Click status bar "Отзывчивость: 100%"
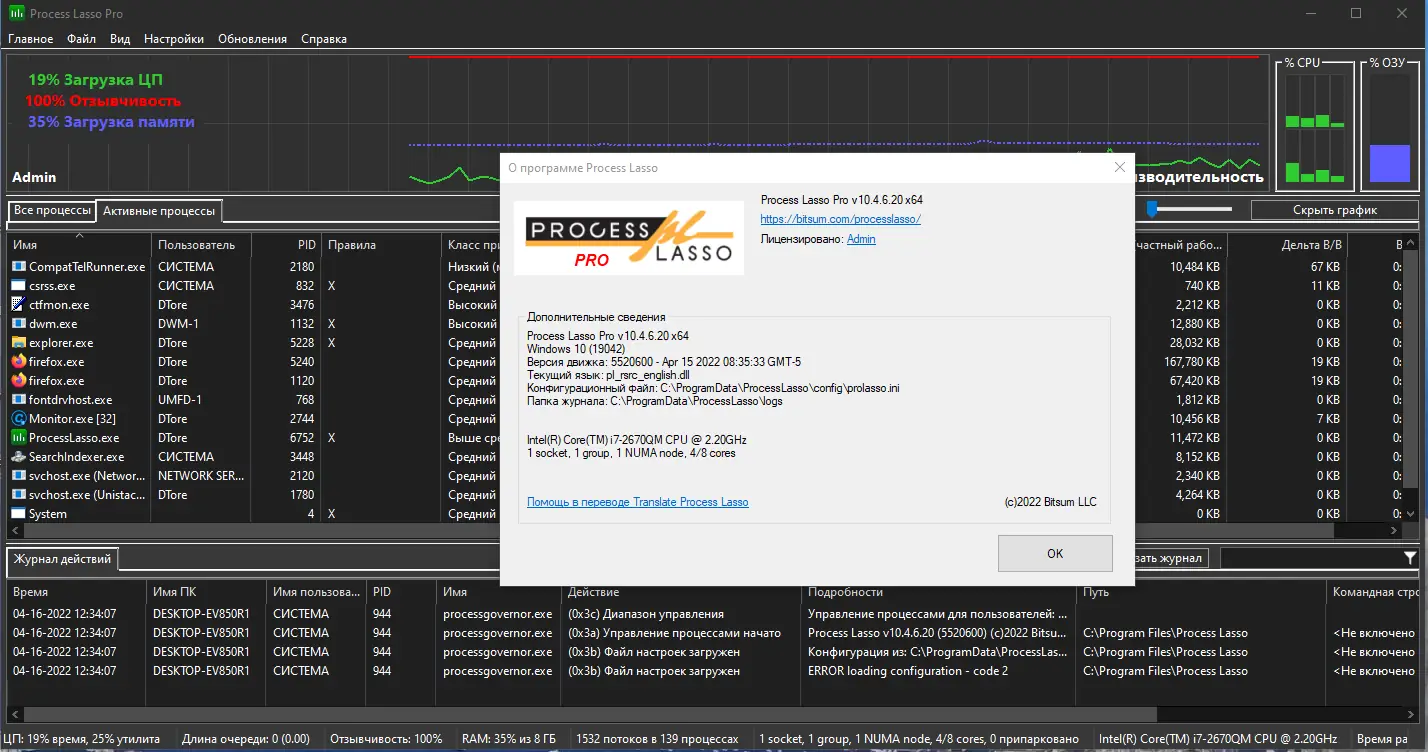This screenshot has height=752, width=1428. pos(386,739)
